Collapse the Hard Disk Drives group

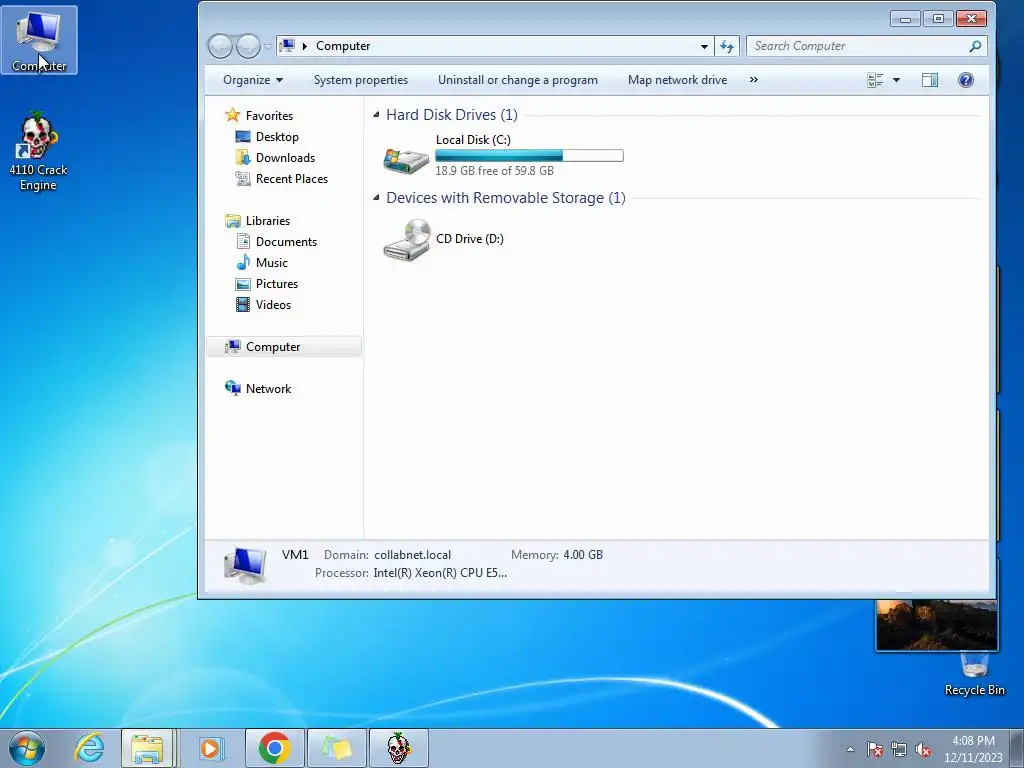(x=376, y=115)
